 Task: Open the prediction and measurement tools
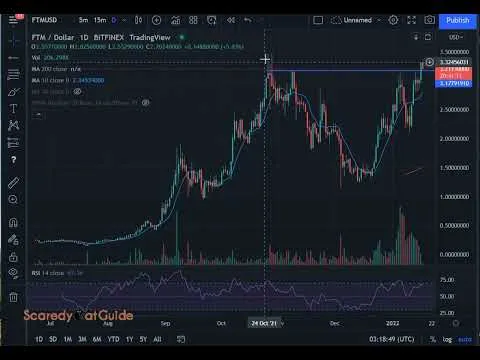13,143
